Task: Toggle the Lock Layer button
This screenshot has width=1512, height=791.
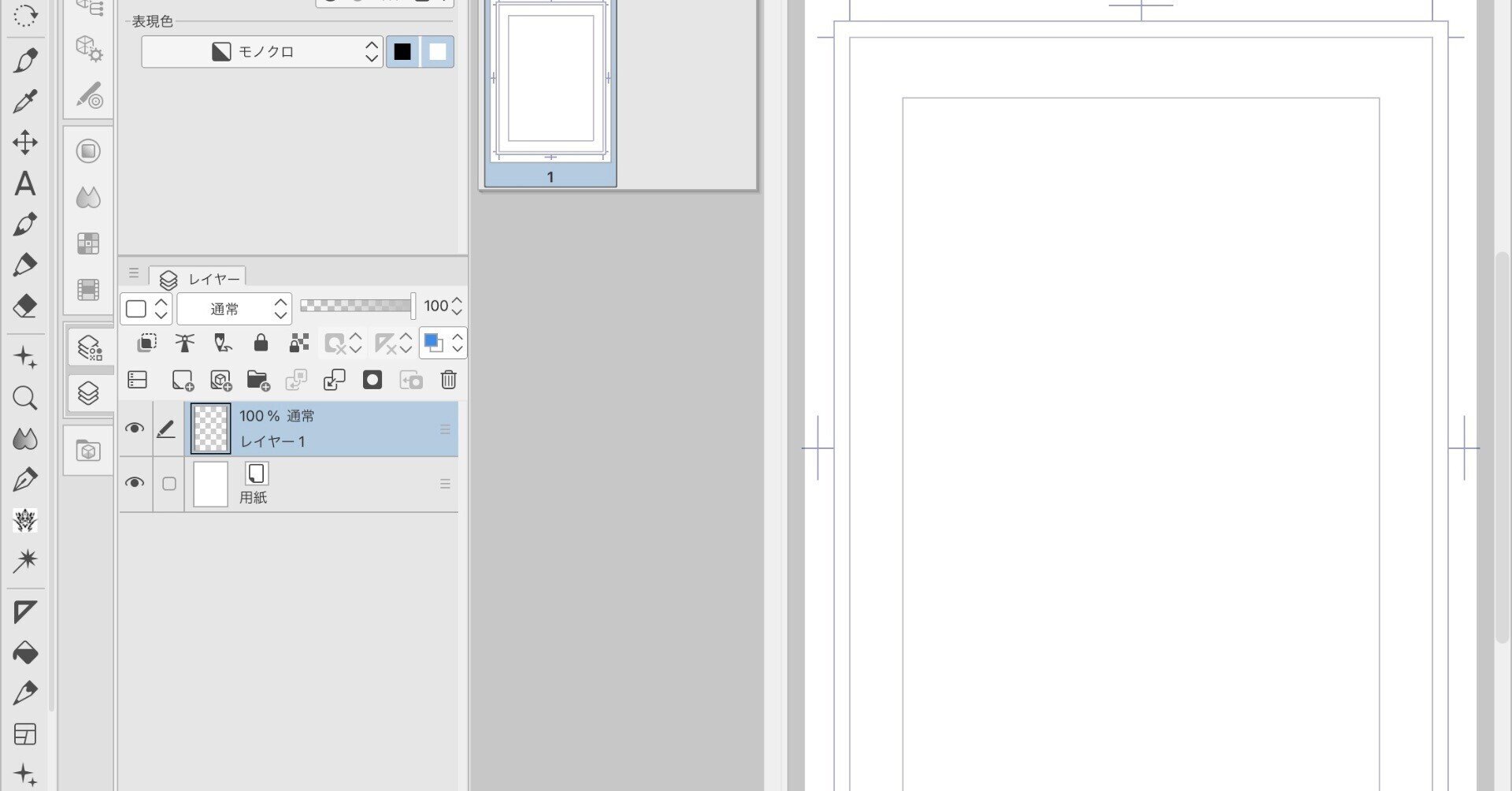Action: tap(261, 343)
